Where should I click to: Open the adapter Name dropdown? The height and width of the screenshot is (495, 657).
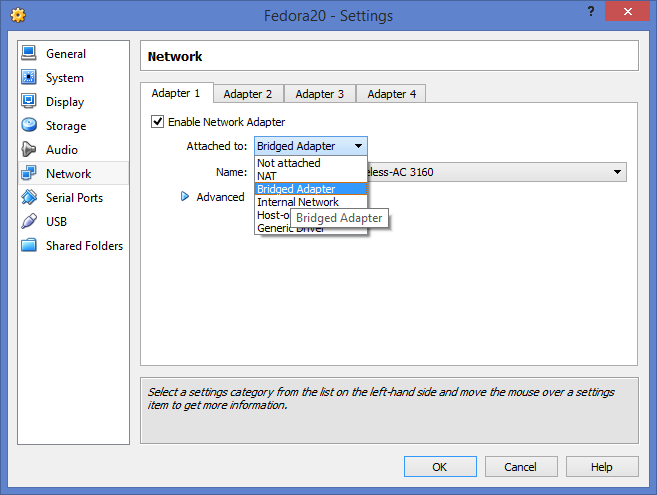point(497,172)
